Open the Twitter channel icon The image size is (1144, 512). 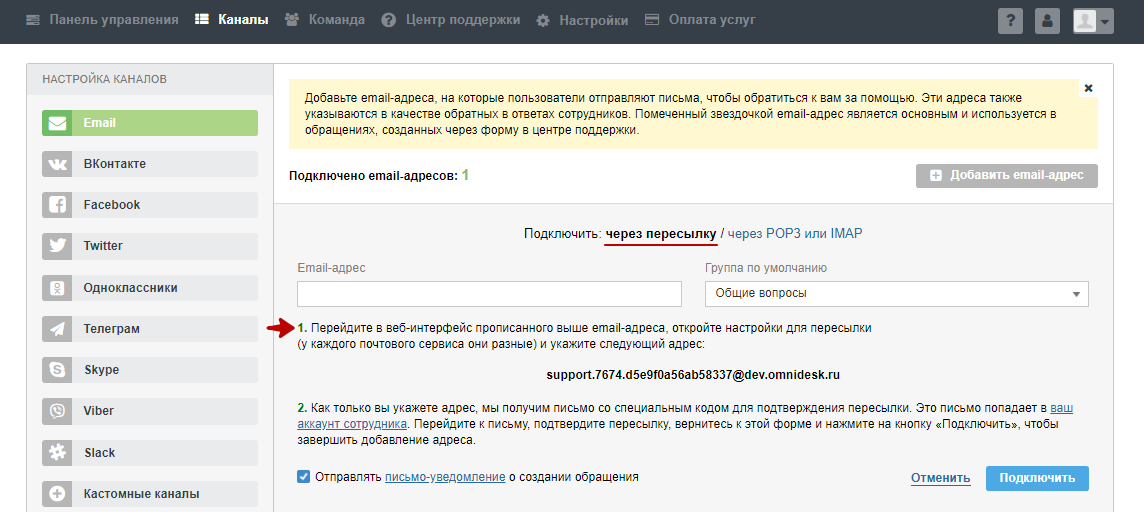point(57,246)
